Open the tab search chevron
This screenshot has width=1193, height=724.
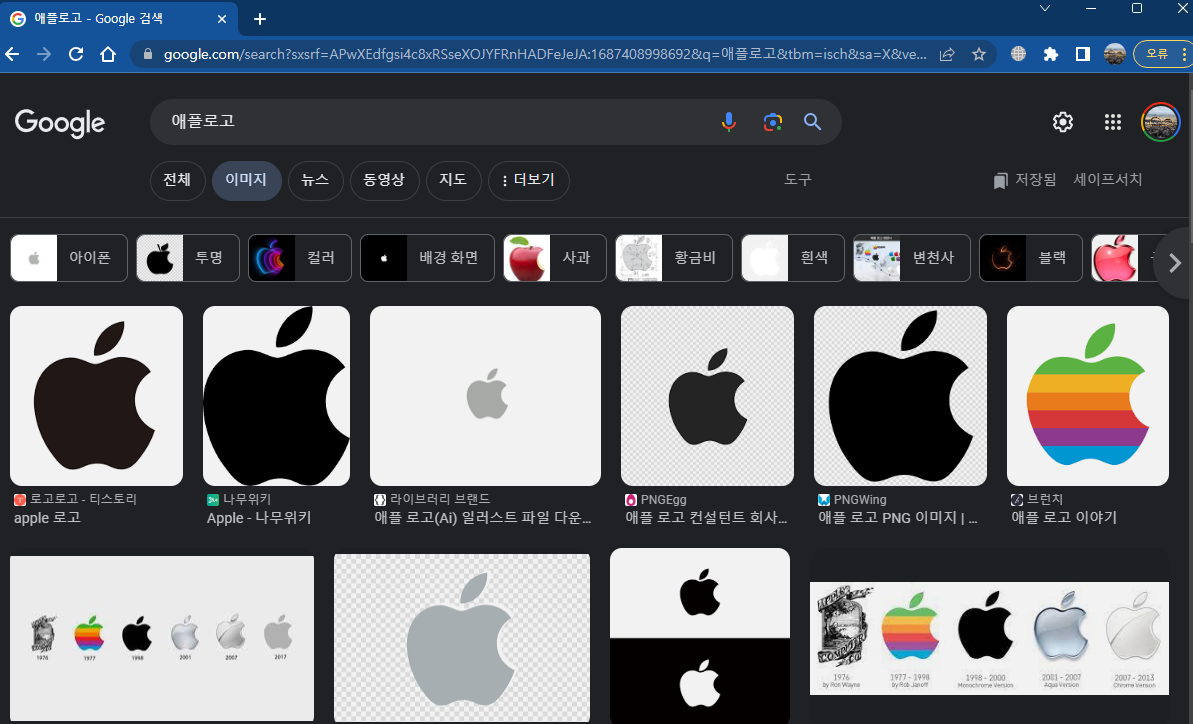click(1045, 8)
